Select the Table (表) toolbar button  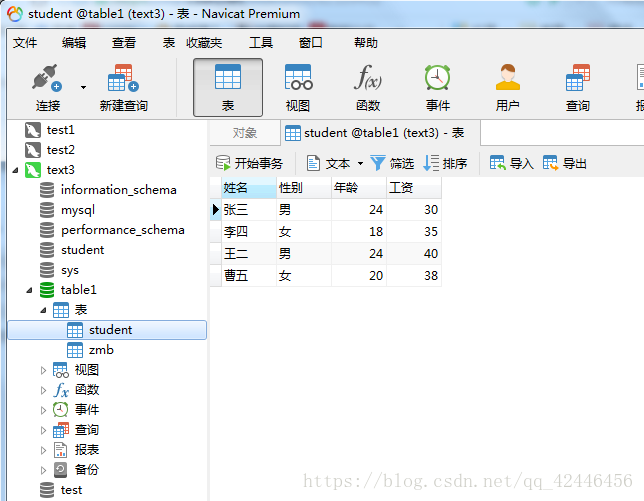tap(228, 87)
